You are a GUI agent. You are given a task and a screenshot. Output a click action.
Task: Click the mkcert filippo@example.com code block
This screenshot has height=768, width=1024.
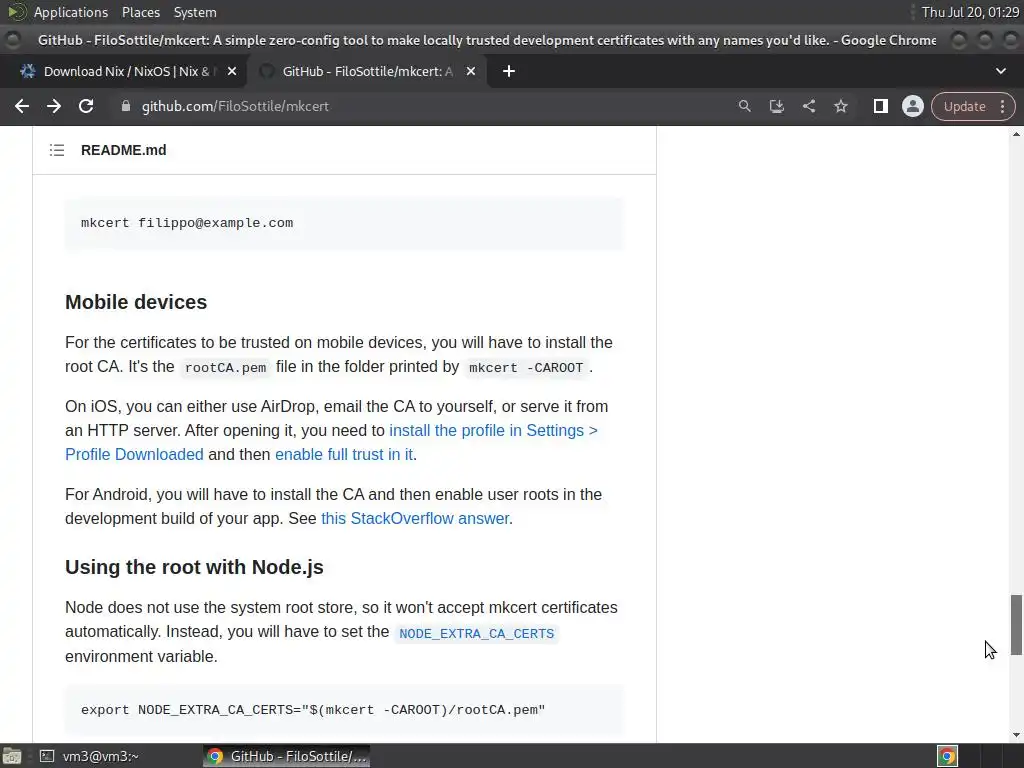click(344, 223)
